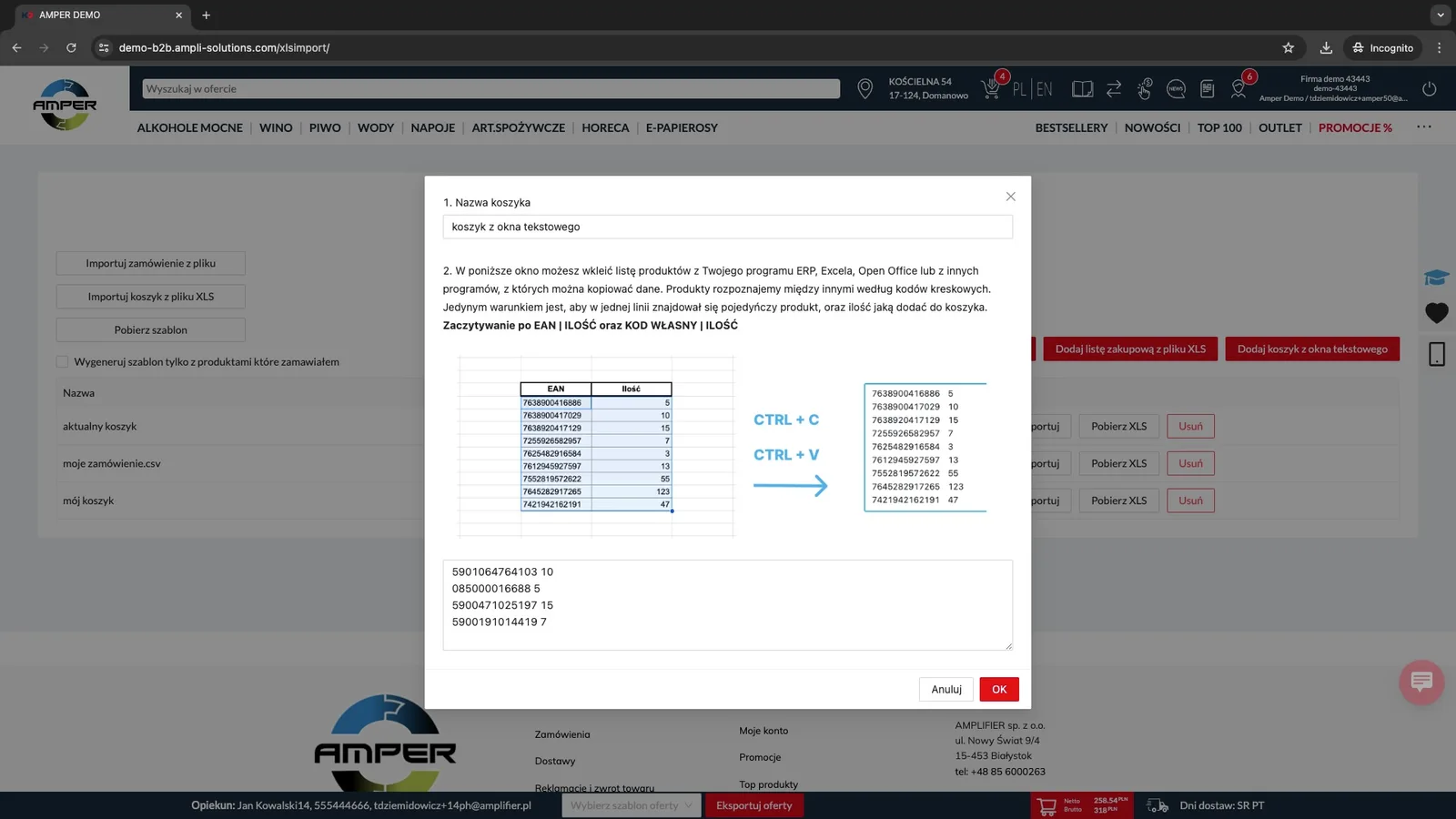
Task: Click the mobile phone sidebar icon
Action: click(x=1437, y=354)
